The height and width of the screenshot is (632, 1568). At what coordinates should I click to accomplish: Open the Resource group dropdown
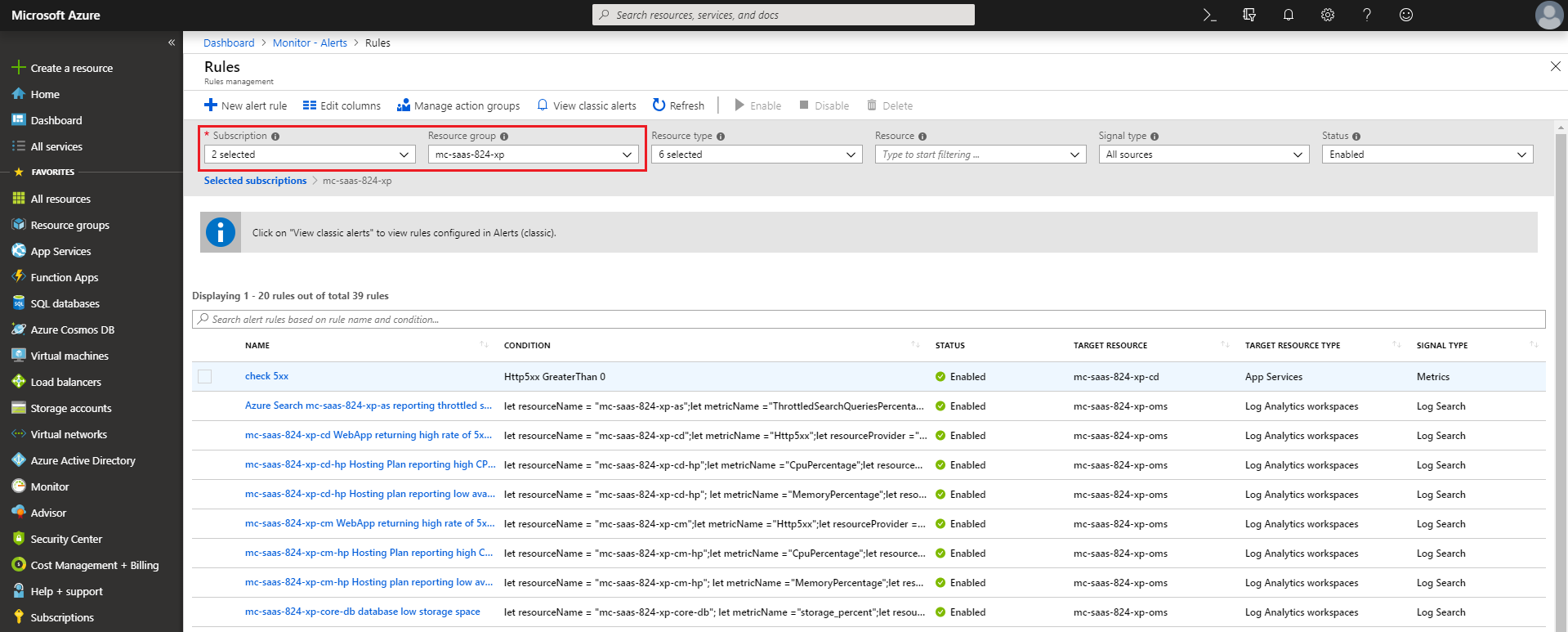533,155
